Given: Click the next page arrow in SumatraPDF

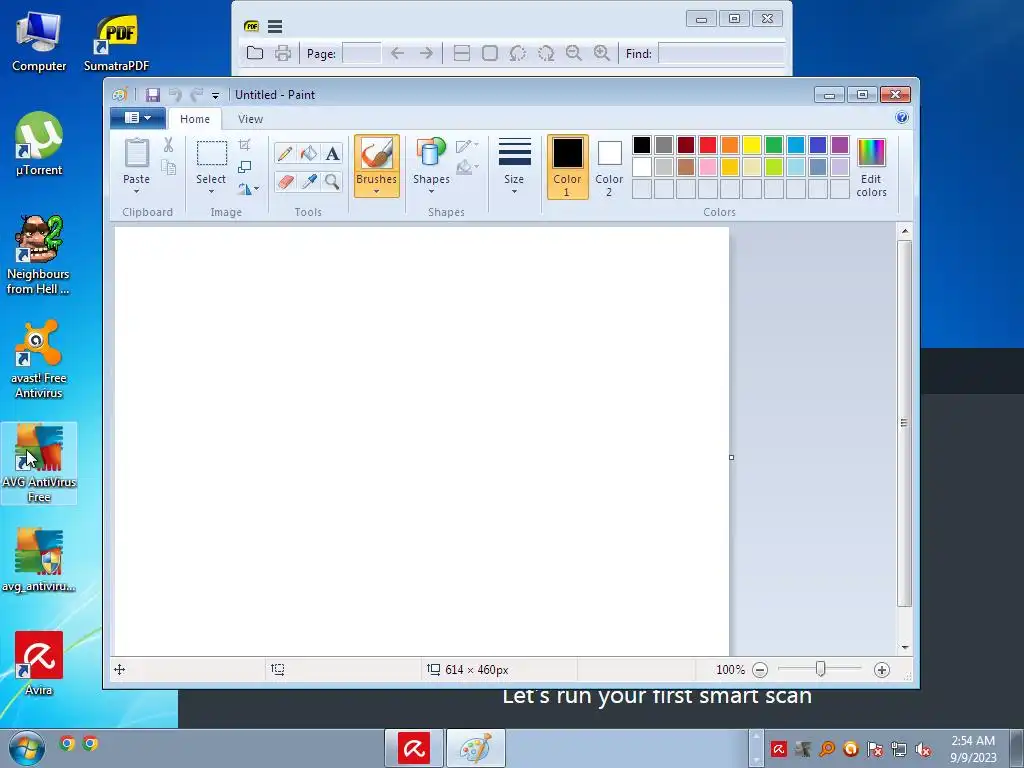Looking at the screenshot, I should pyautogui.click(x=426, y=54).
